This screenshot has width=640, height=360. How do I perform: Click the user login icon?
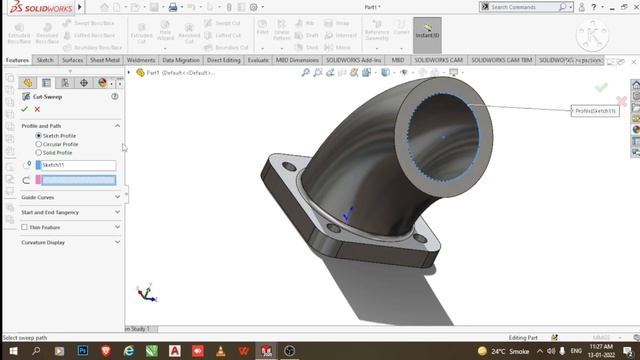[x=582, y=7]
